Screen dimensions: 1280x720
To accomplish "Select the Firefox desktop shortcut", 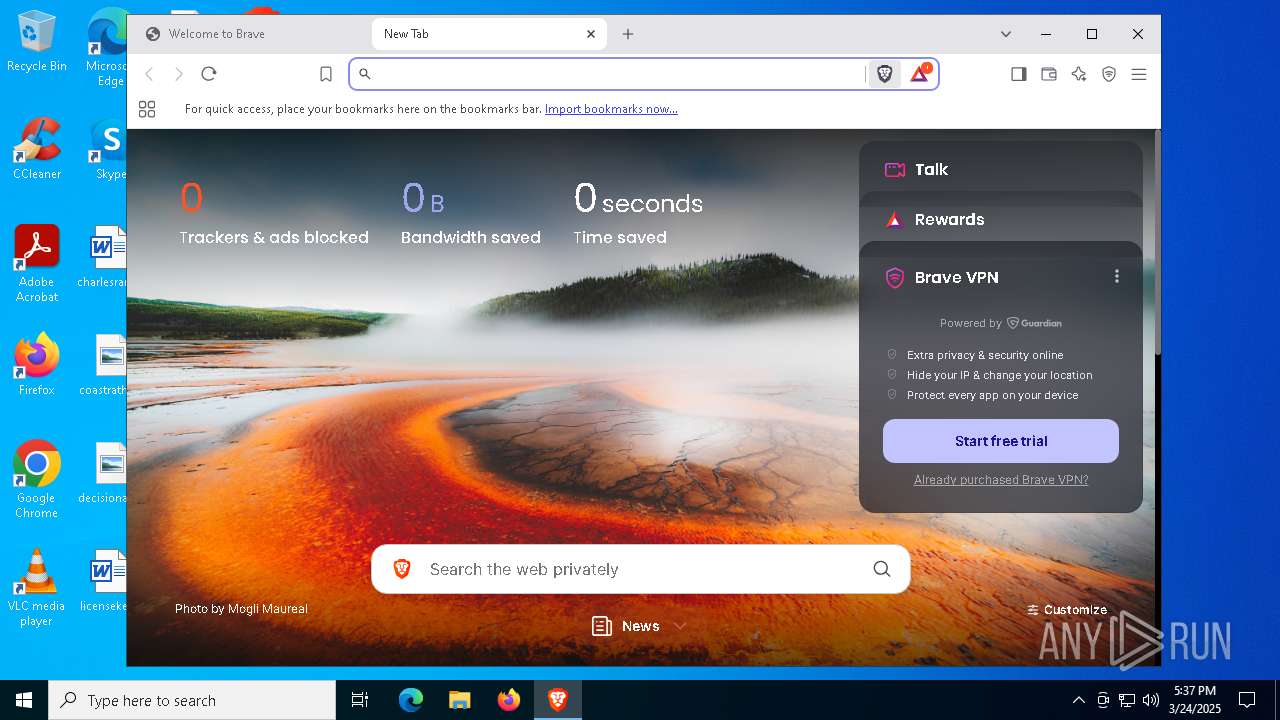I will (37, 365).
